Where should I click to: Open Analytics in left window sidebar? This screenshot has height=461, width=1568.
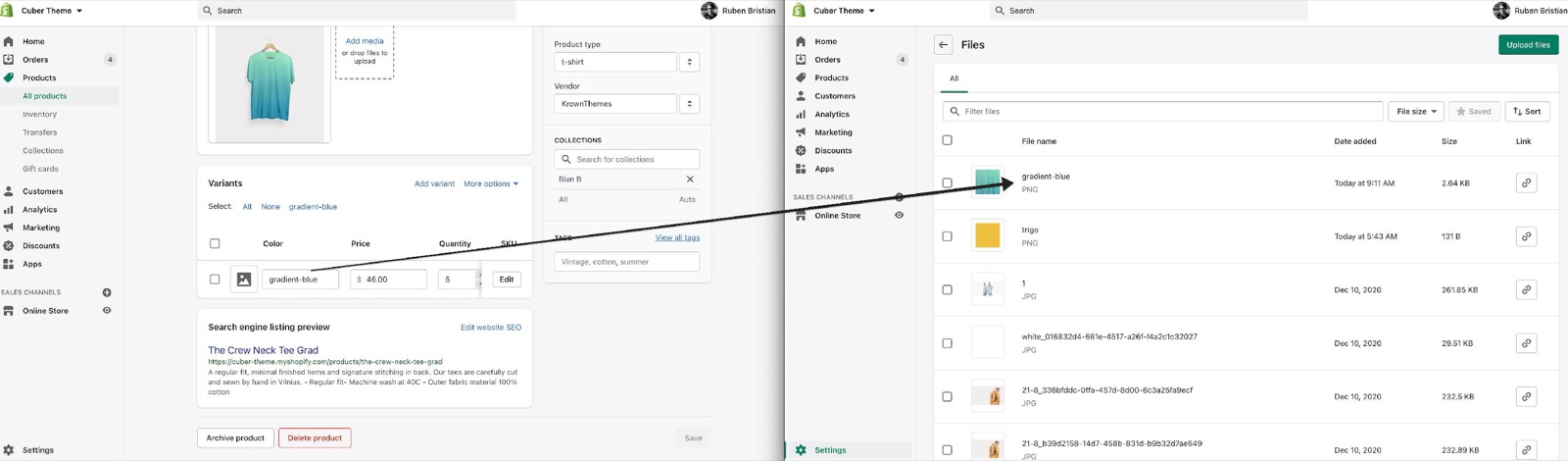click(x=40, y=210)
